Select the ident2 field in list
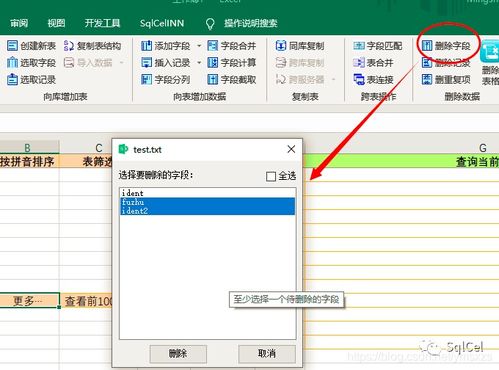Screen dimensions: 499x370 point(207,211)
